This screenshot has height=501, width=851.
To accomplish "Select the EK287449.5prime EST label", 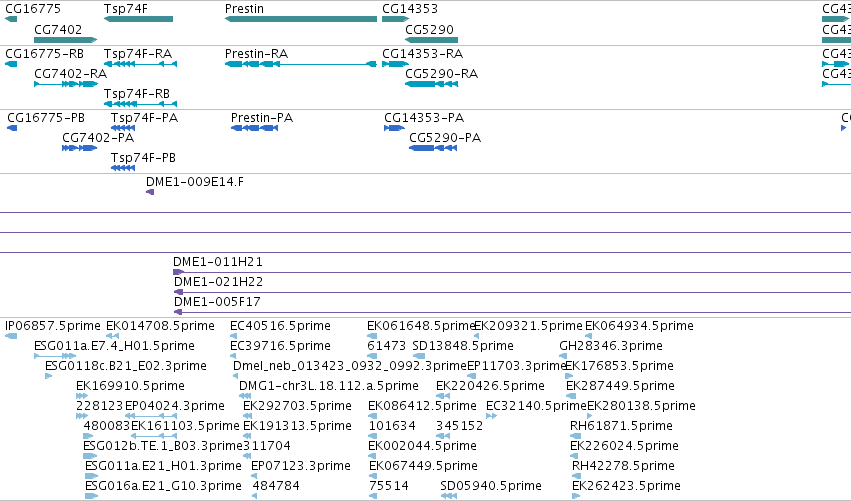I will click(x=620, y=386).
